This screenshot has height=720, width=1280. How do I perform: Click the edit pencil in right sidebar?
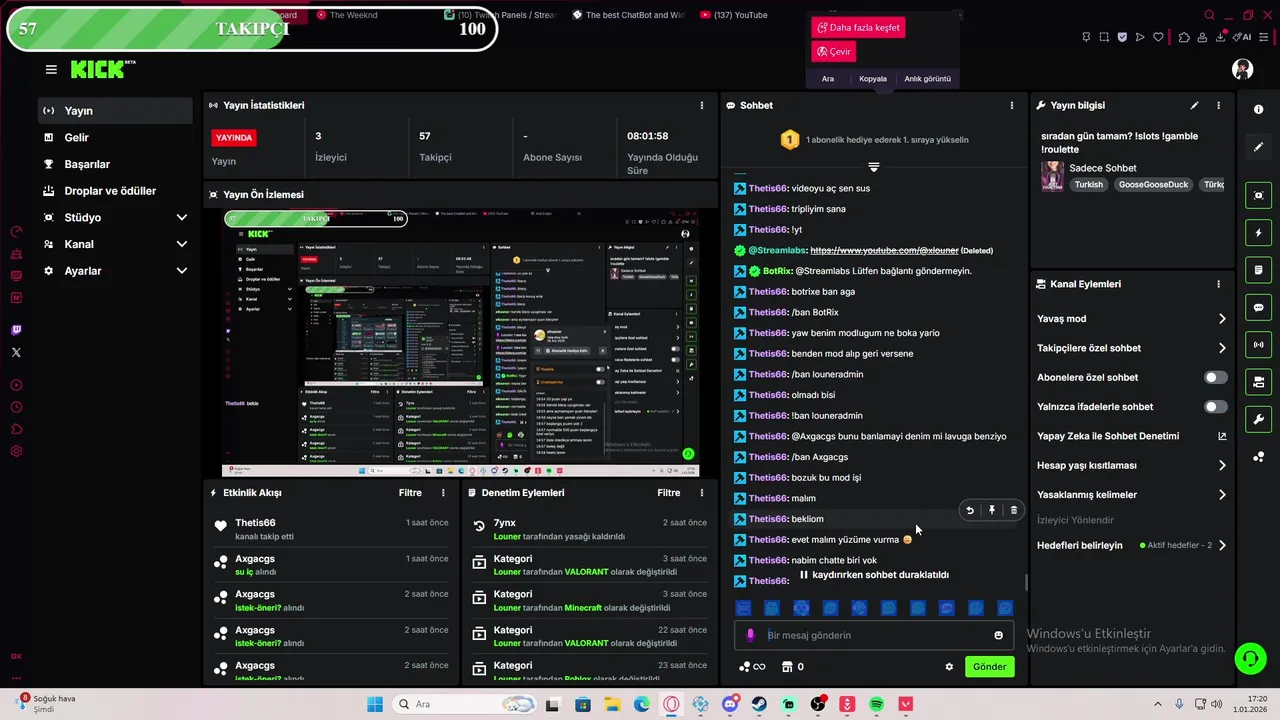1258,147
